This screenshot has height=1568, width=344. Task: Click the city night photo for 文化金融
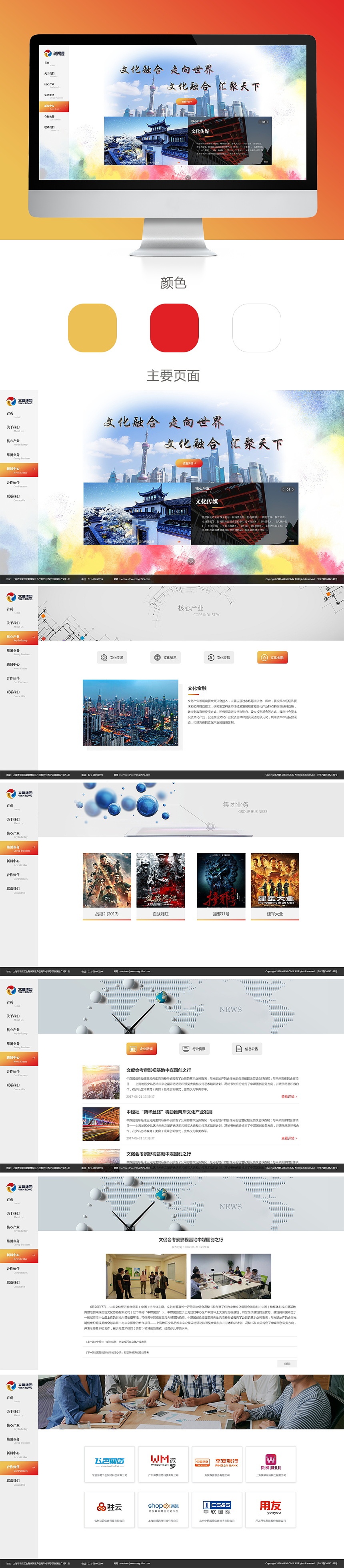(x=130, y=713)
